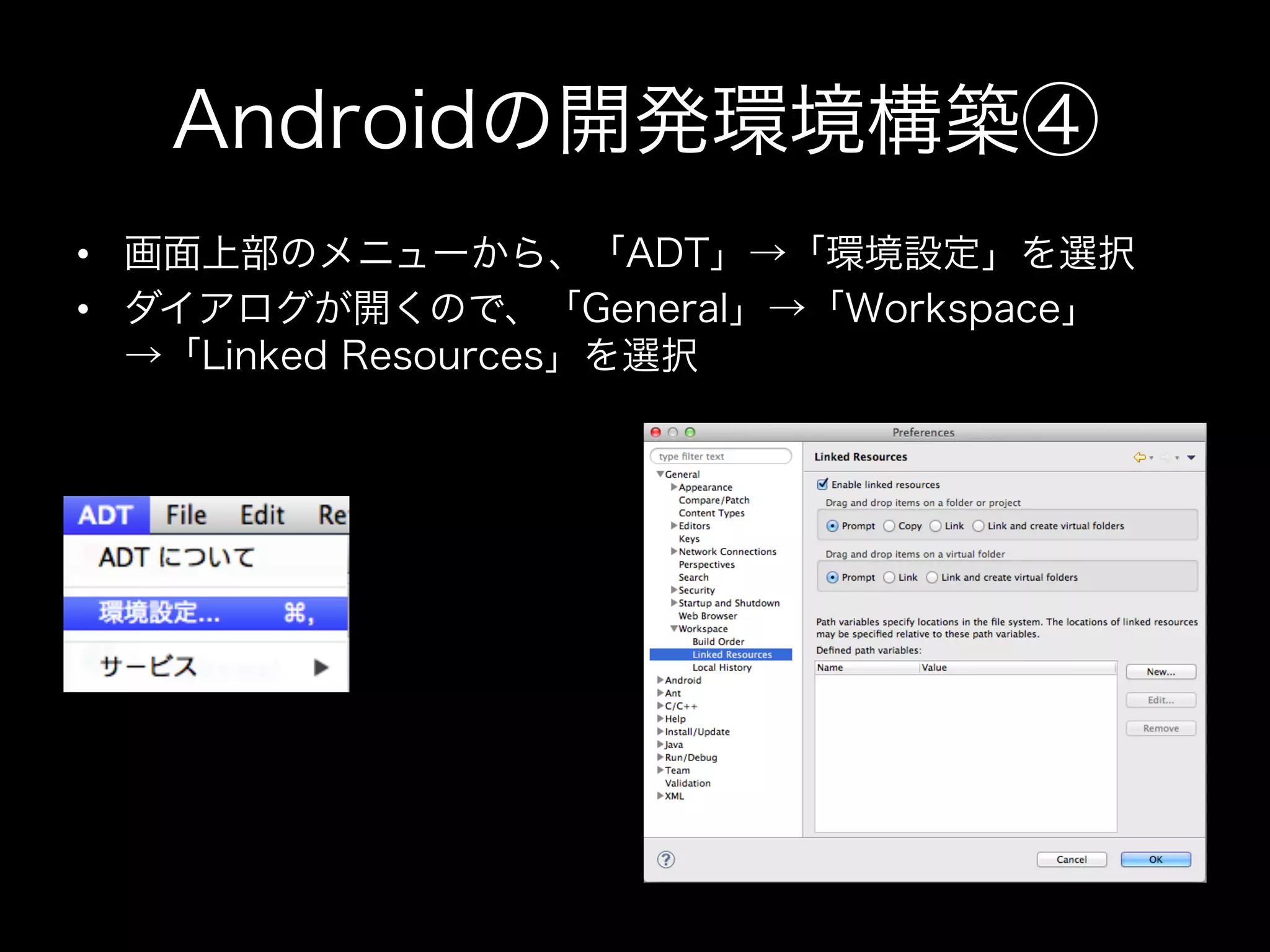
Task: Select the Copy radio button
Action: (x=889, y=526)
